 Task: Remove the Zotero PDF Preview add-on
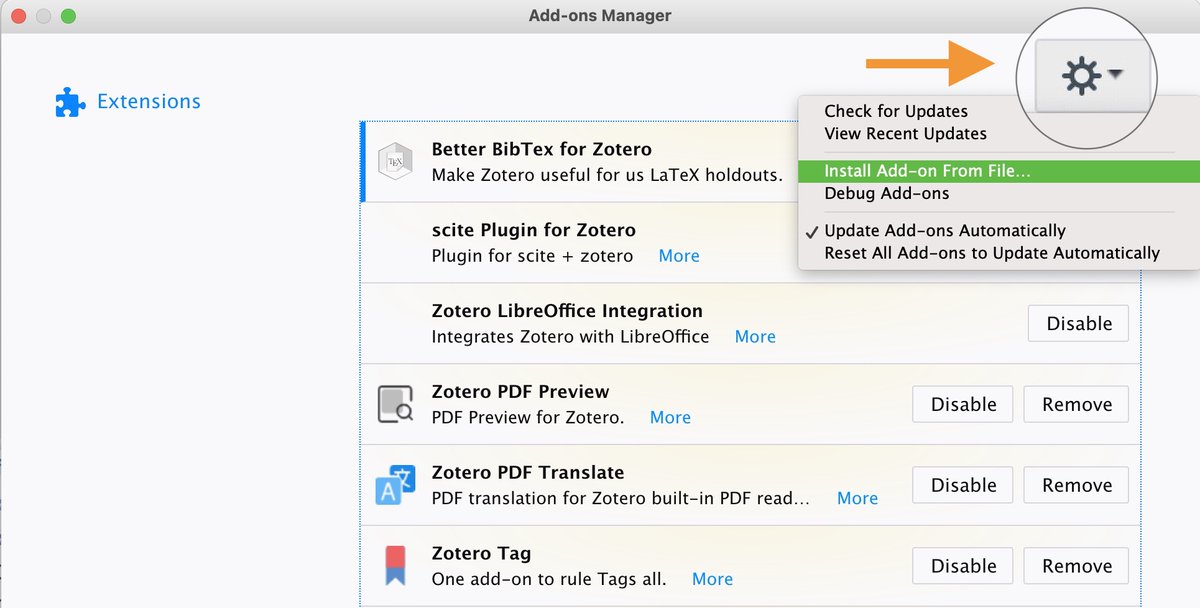click(1076, 404)
